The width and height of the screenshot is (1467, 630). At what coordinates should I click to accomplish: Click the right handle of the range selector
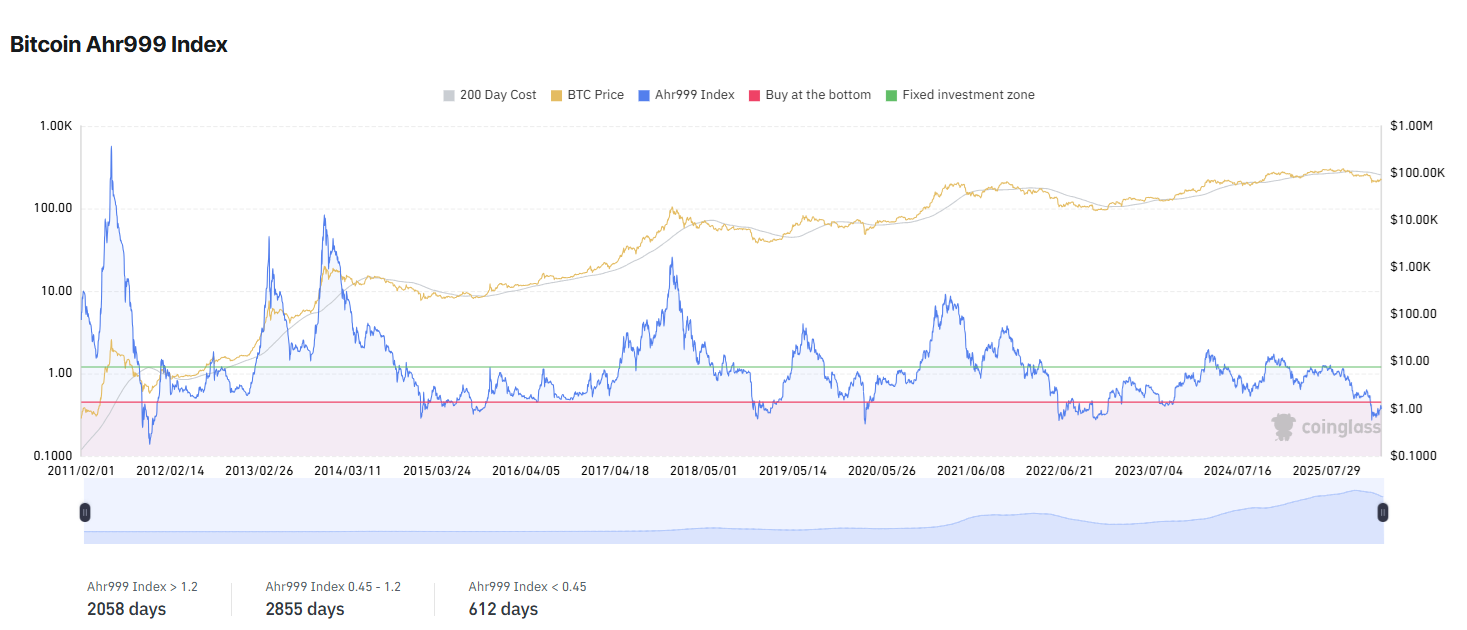pyautogui.click(x=1383, y=511)
